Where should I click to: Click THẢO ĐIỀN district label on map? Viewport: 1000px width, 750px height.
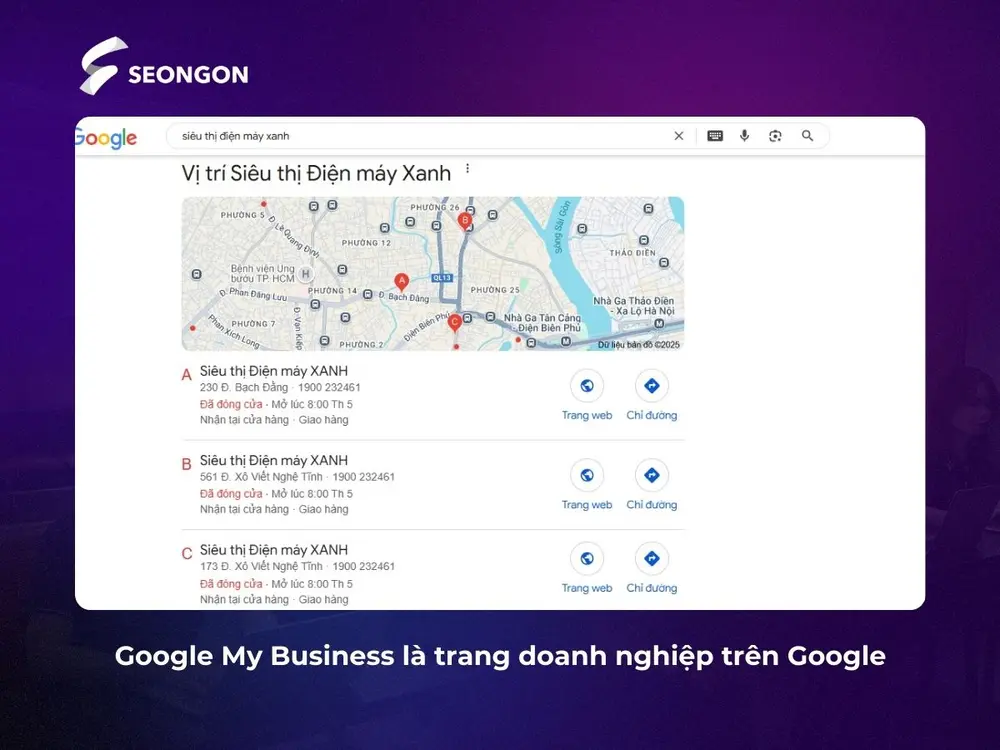click(x=632, y=253)
